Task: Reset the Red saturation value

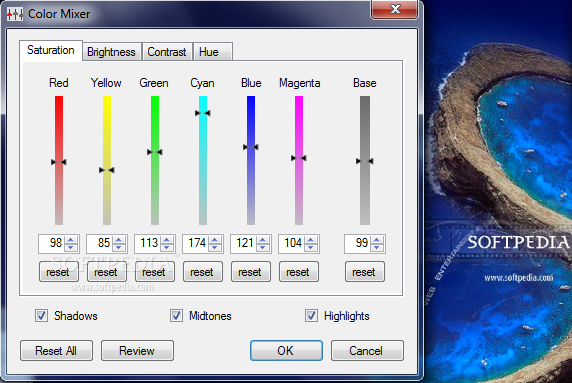Action: click(x=59, y=272)
